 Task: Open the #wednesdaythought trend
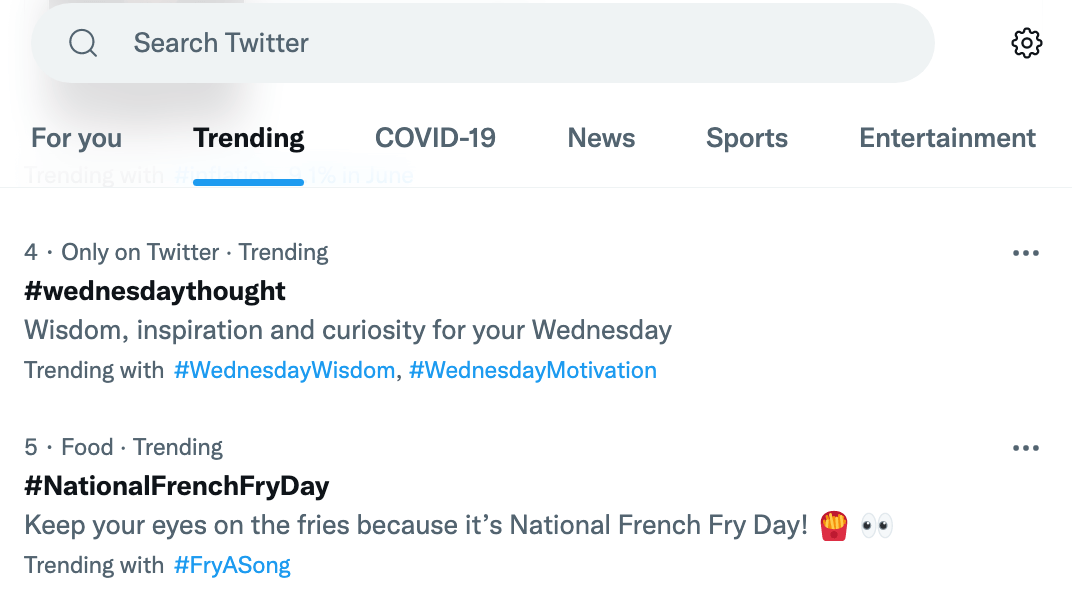155,291
